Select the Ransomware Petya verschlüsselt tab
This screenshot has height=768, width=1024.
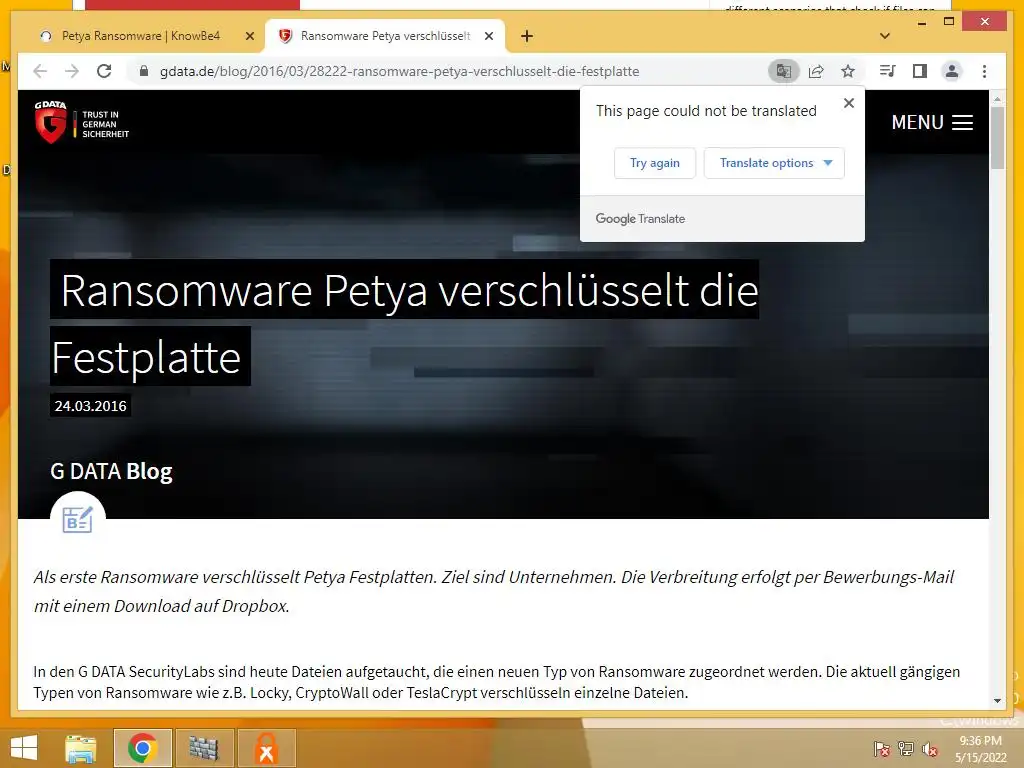[x=385, y=36]
